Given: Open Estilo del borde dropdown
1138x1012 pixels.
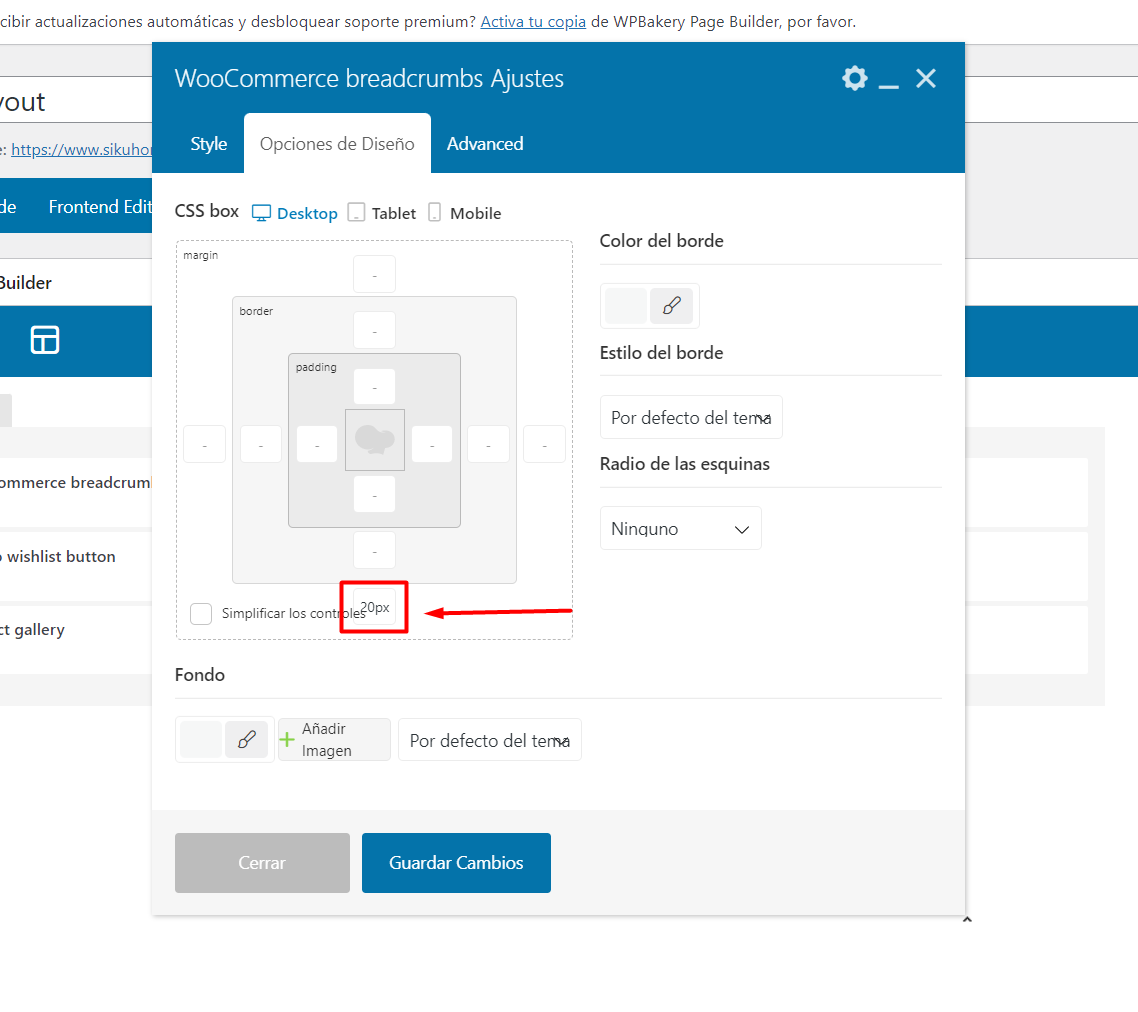Looking at the screenshot, I should [691, 417].
